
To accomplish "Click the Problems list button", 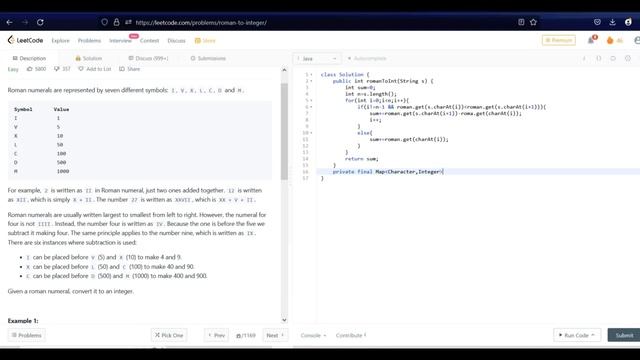I will click(27, 335).
